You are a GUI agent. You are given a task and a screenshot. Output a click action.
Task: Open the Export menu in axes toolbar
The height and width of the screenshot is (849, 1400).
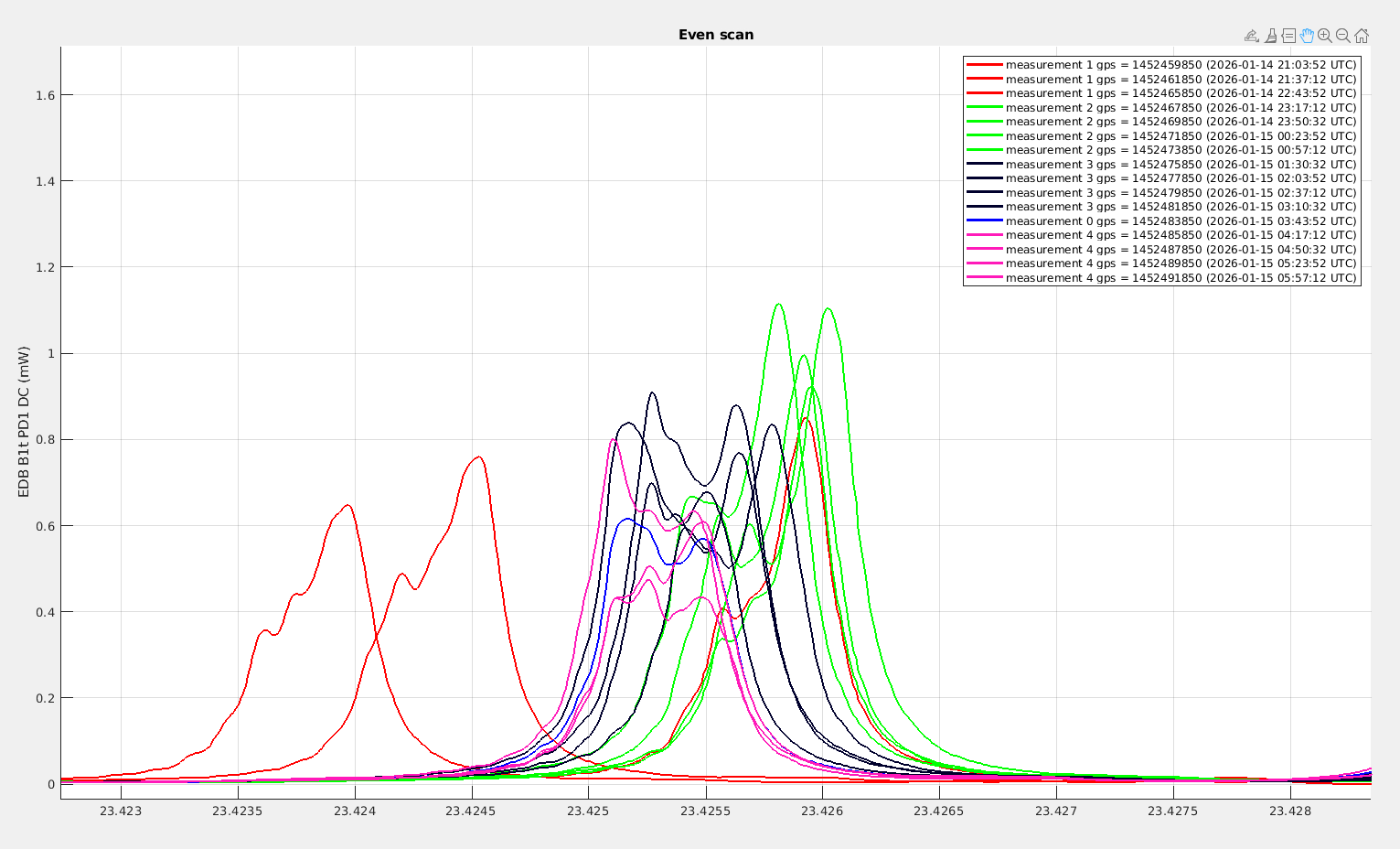coord(1252,36)
